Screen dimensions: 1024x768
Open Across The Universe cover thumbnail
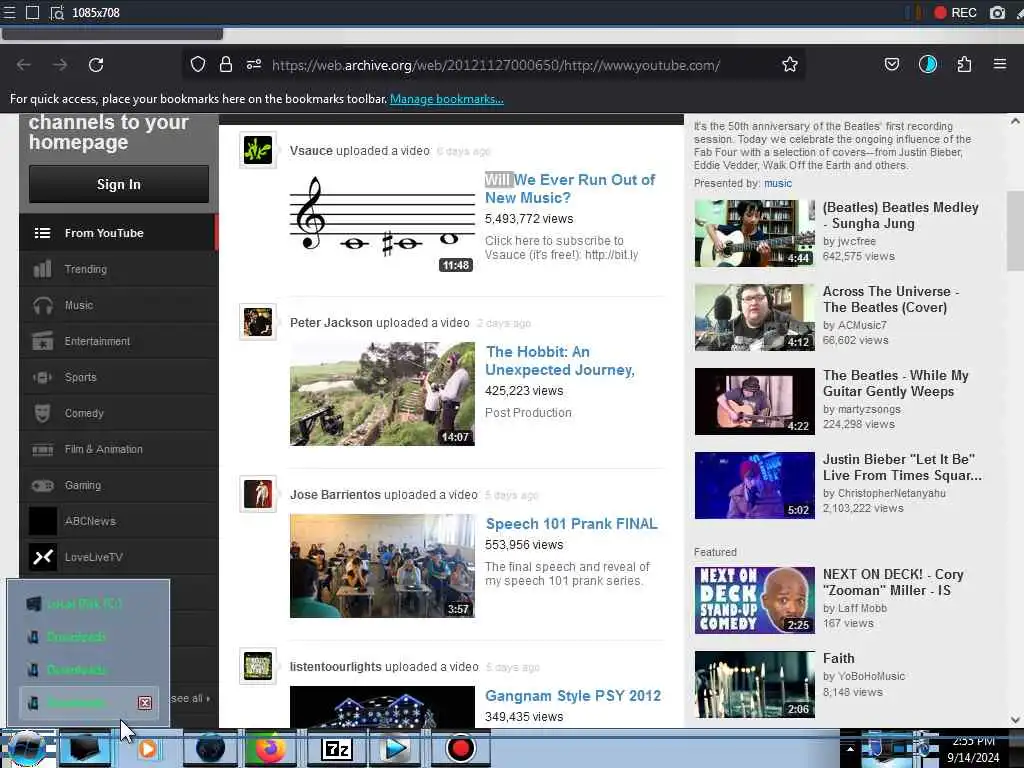coord(754,317)
